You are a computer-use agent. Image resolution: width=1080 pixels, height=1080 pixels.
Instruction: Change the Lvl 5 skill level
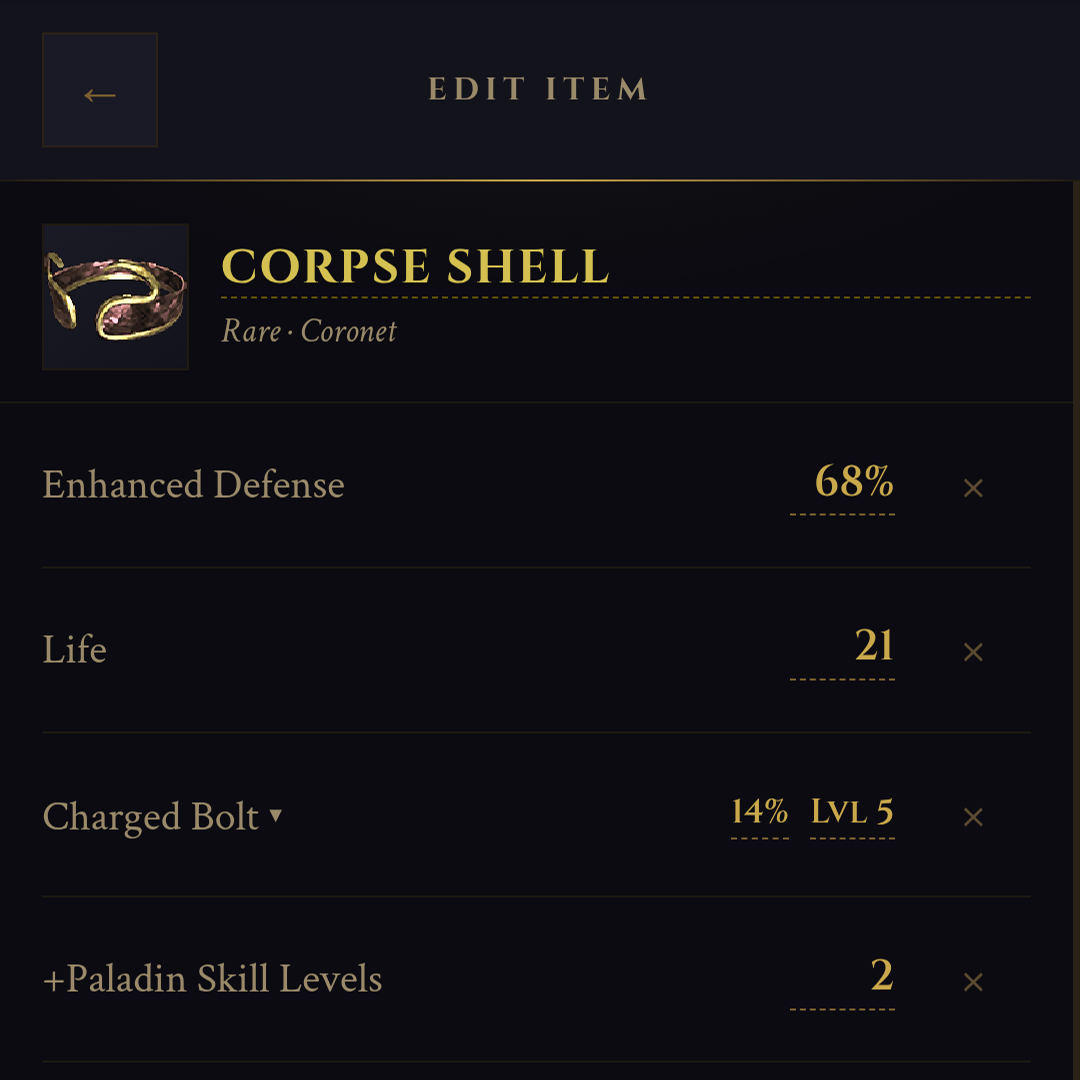852,811
